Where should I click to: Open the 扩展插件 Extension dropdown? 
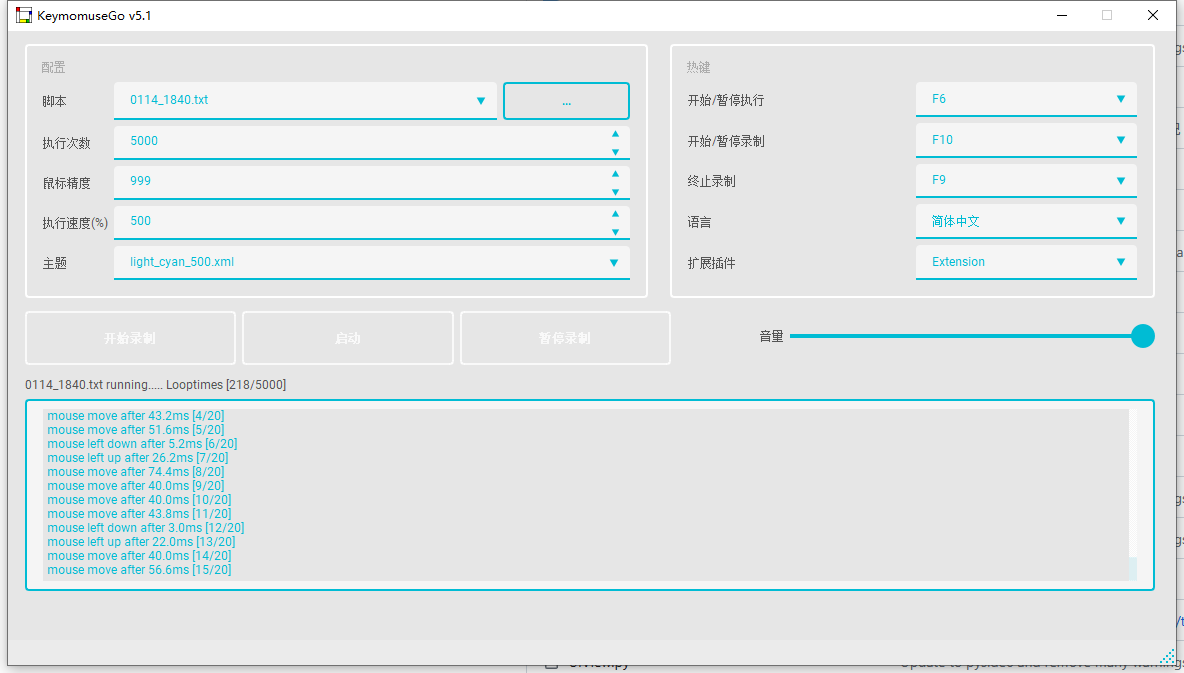click(x=1025, y=262)
